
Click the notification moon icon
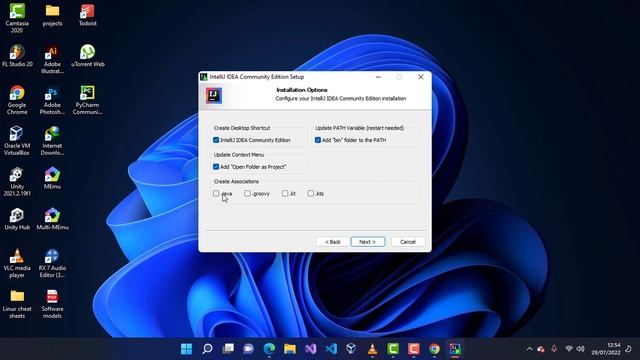pos(629,349)
